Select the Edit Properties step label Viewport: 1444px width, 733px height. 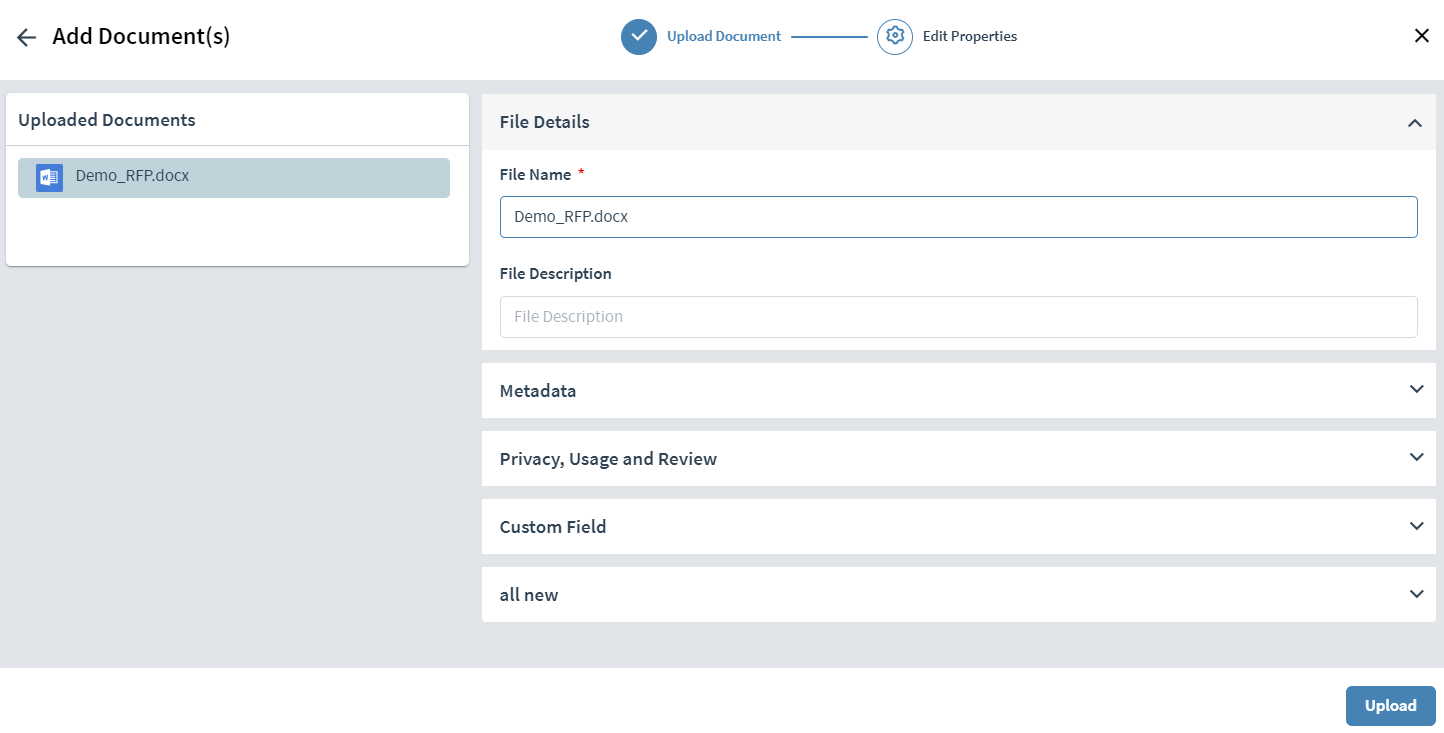(970, 36)
